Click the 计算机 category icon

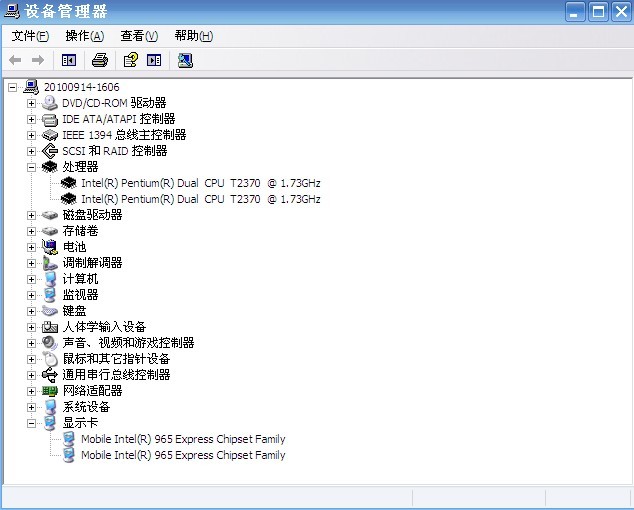click(x=50, y=279)
